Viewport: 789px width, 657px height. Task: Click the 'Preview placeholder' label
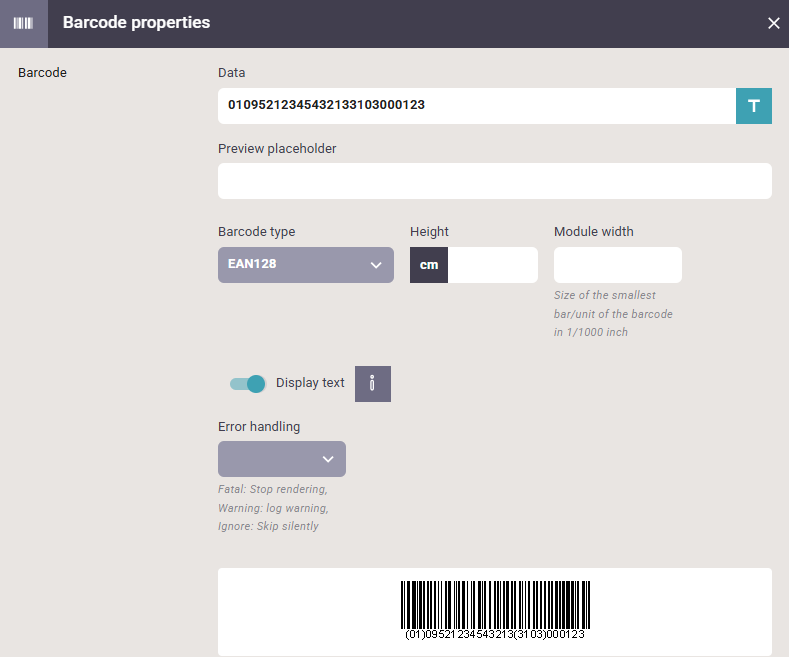(277, 149)
